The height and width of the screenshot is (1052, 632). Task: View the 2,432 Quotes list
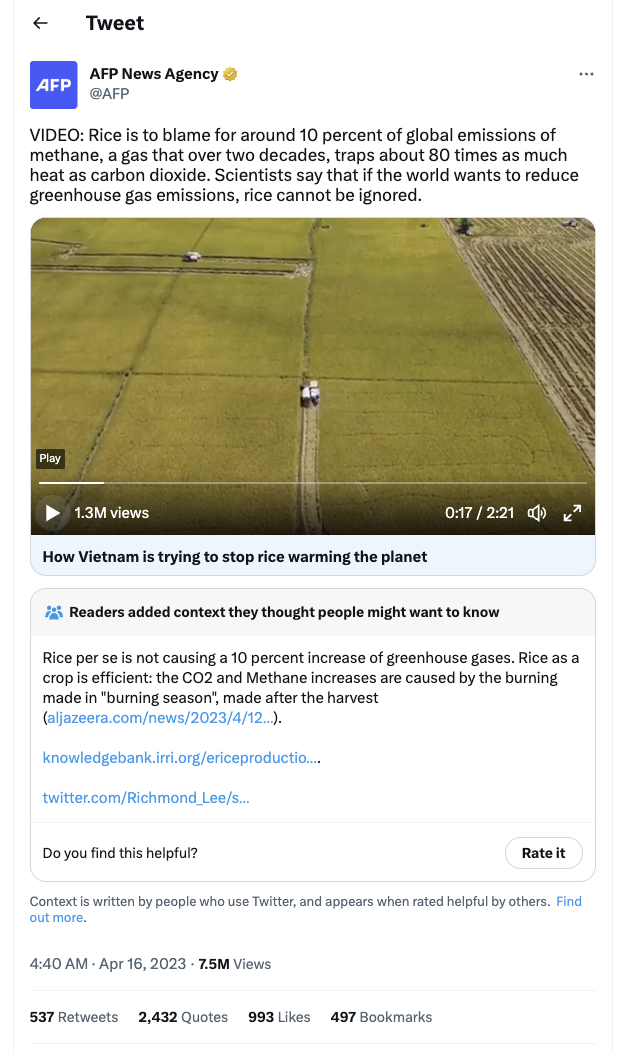(183, 1017)
